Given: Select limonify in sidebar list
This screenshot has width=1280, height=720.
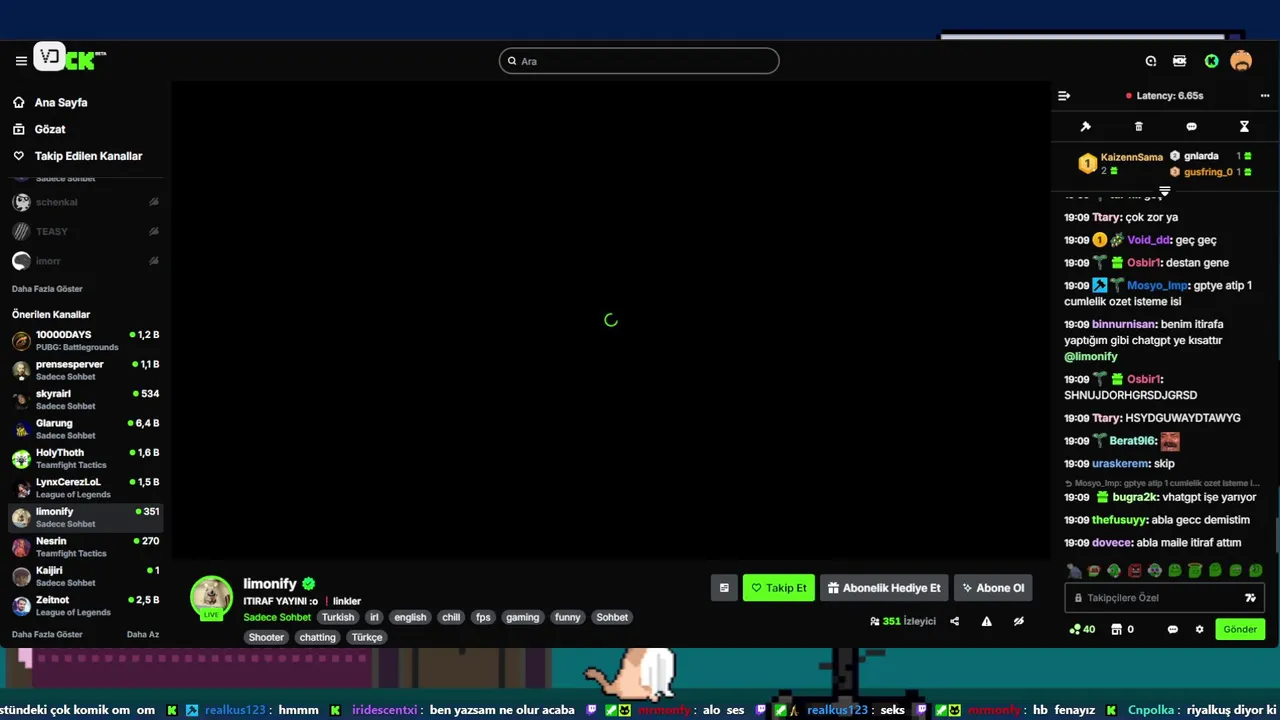Looking at the screenshot, I should [85, 517].
